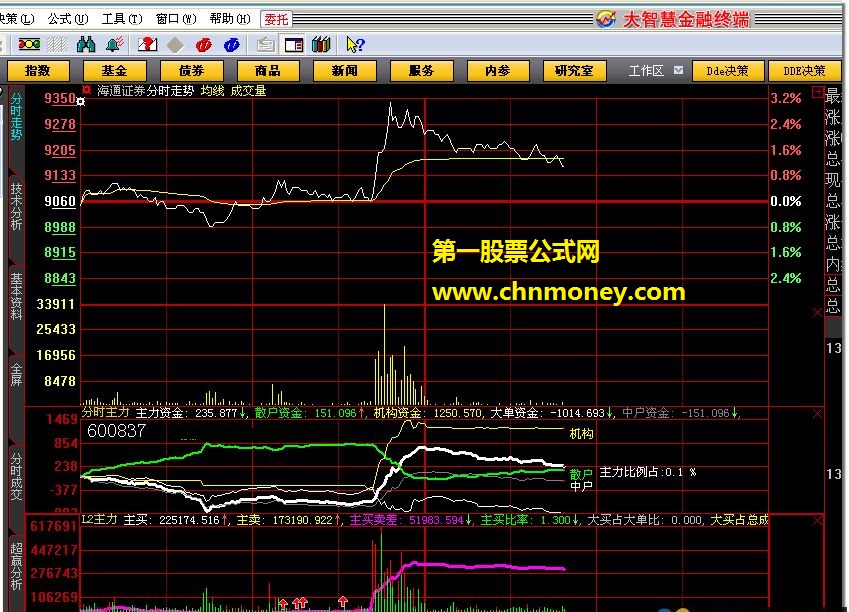Open the 窗口(W) menu

176,19
